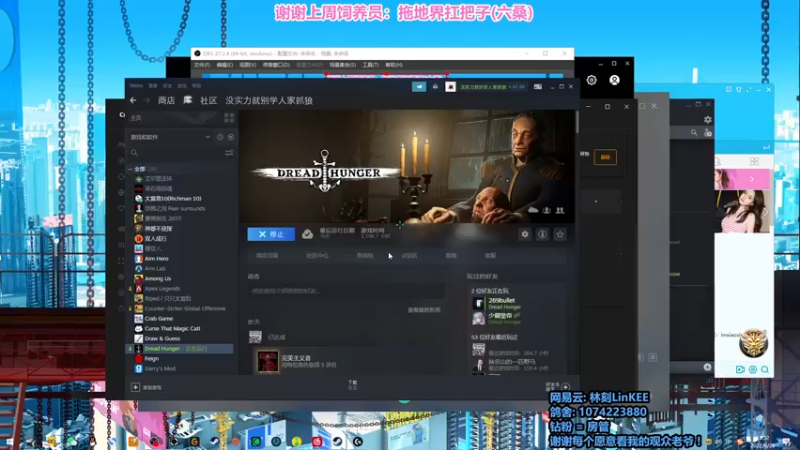Click the plus icon next to Add a Game
This screenshot has width=800, height=450.
click(135, 387)
